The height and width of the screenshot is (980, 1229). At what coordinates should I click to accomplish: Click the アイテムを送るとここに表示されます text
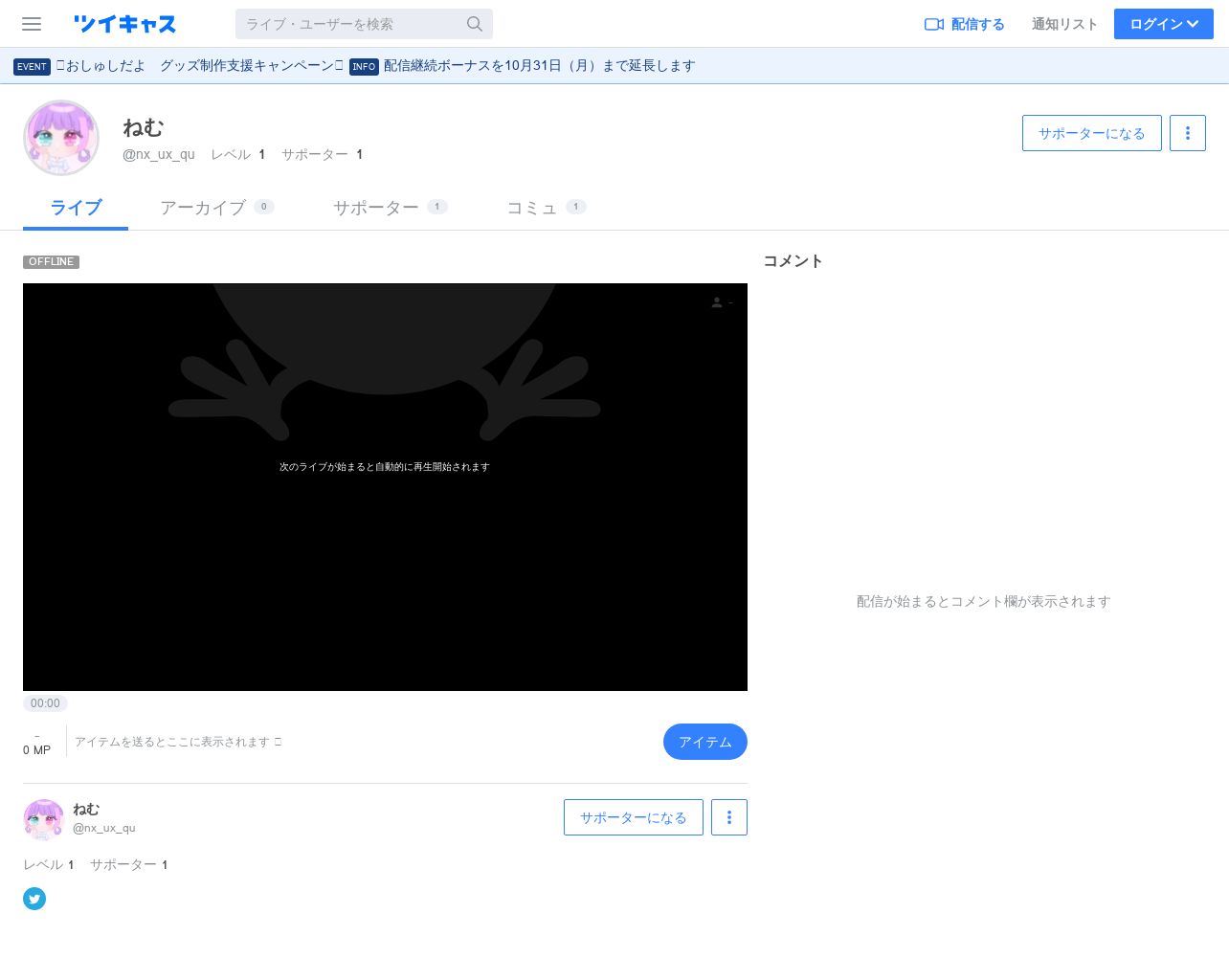coord(178,742)
